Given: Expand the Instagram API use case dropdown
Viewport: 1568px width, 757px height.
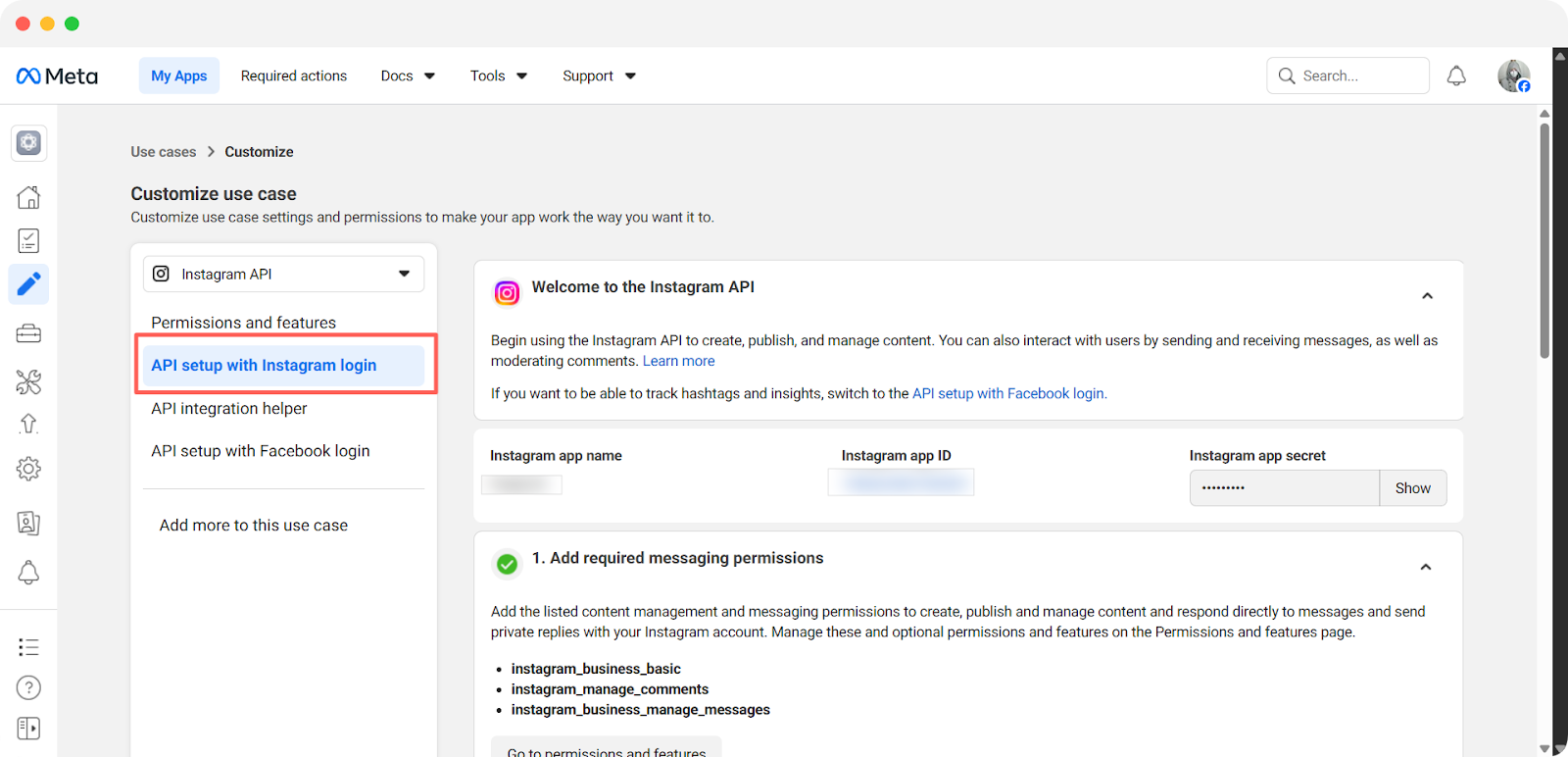Looking at the screenshot, I should point(283,275).
